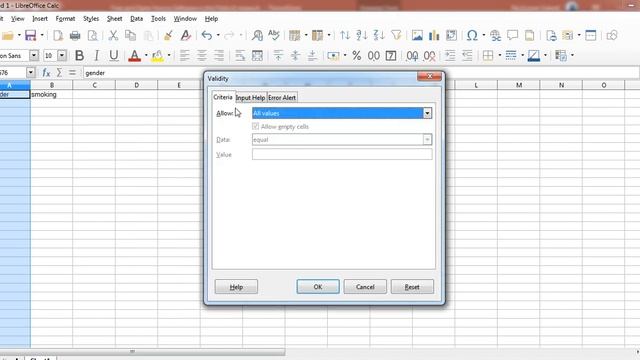Toggle Italic formatting

(97, 56)
